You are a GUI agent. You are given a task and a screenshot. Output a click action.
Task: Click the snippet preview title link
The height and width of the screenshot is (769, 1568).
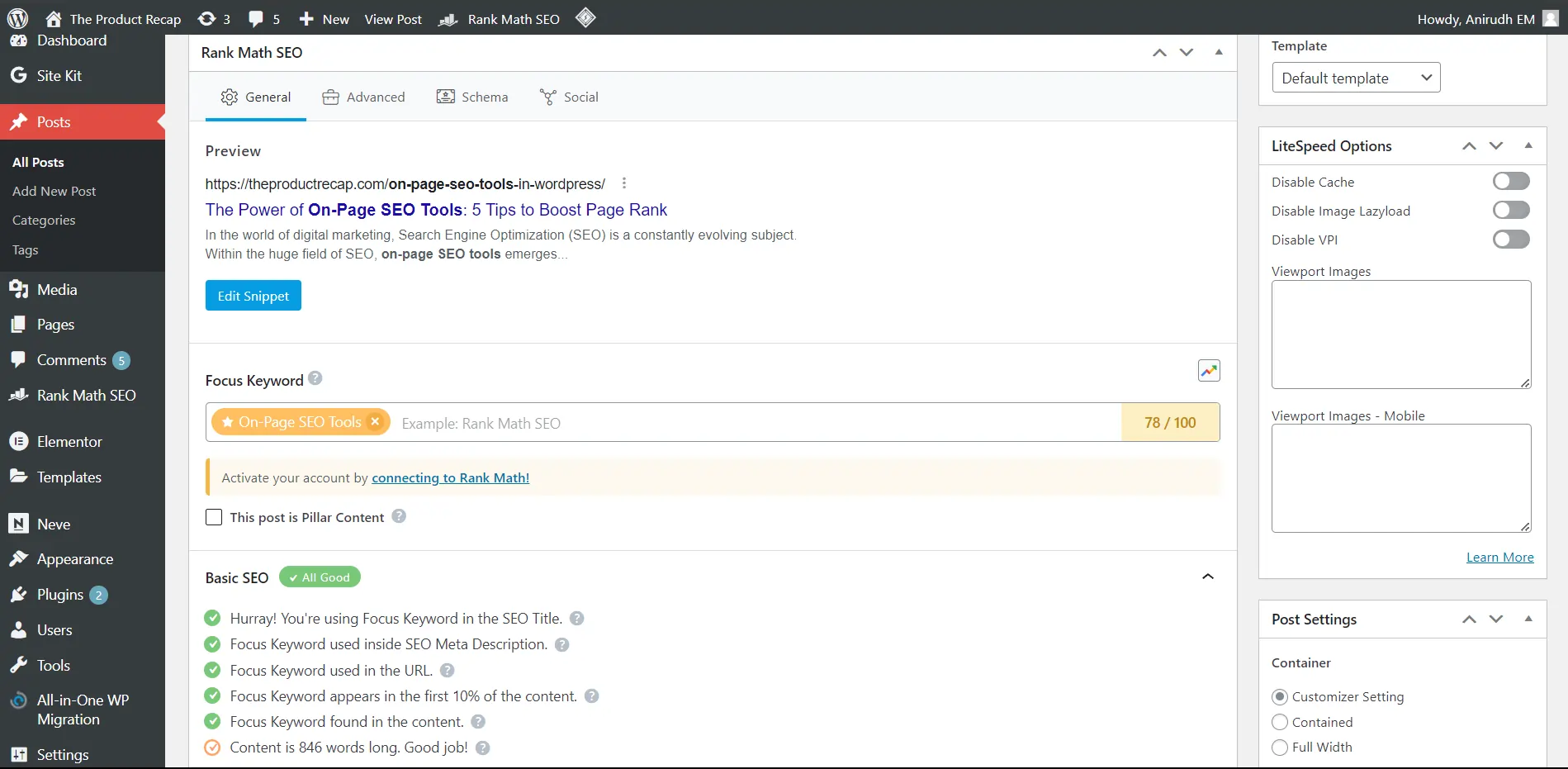[436, 210]
